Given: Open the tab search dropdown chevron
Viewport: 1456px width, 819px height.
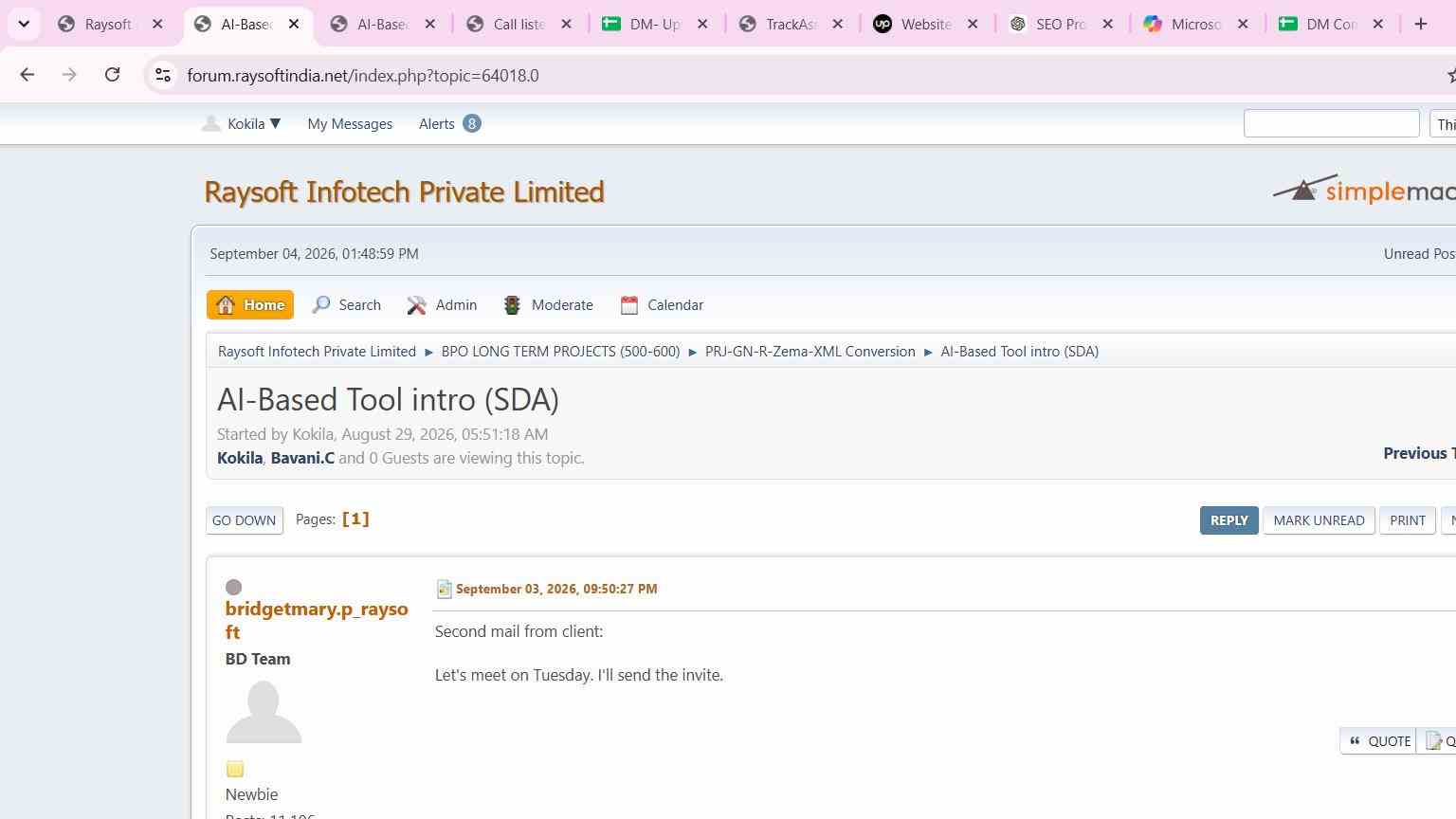Looking at the screenshot, I should pos(24,24).
